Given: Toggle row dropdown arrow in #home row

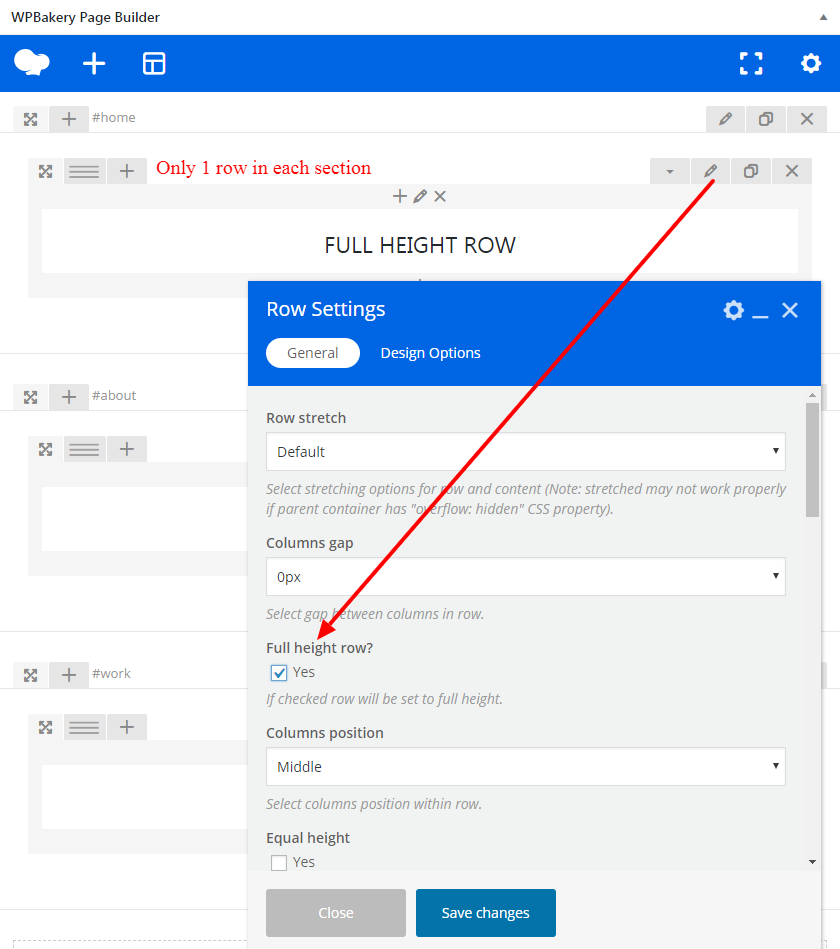Looking at the screenshot, I should 669,171.
